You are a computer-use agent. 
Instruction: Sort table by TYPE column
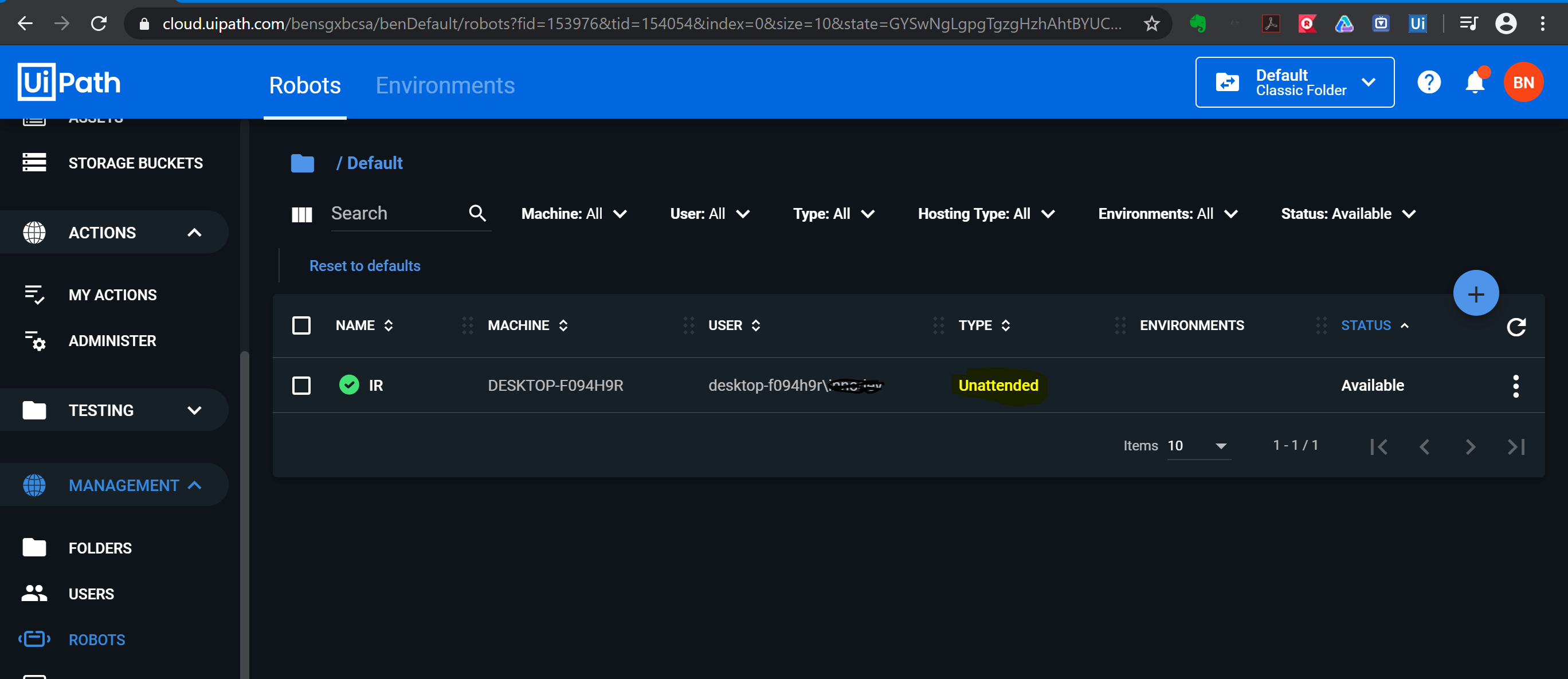tap(984, 325)
